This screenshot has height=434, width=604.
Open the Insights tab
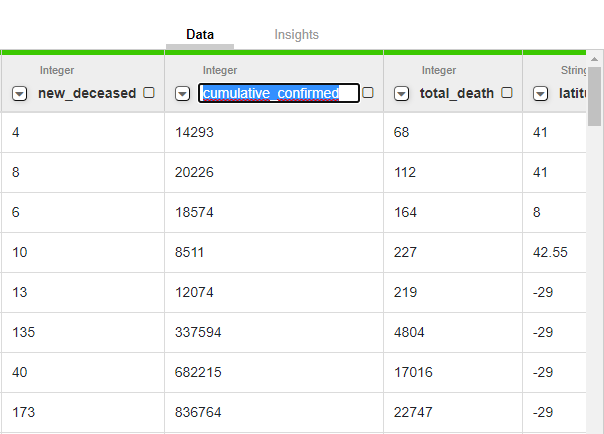(296, 35)
